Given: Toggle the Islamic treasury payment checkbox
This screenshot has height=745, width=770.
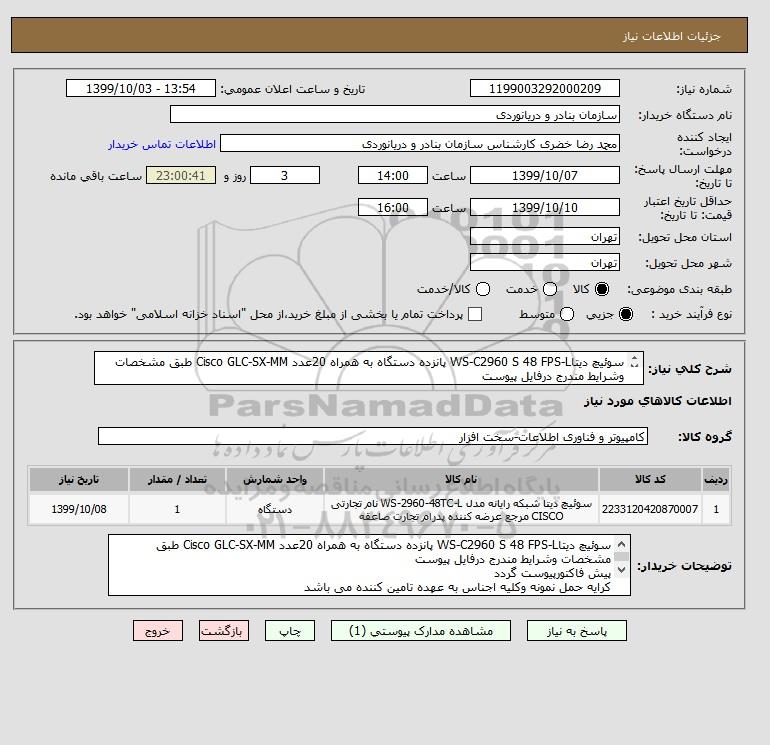Looking at the screenshot, I should point(475,314).
